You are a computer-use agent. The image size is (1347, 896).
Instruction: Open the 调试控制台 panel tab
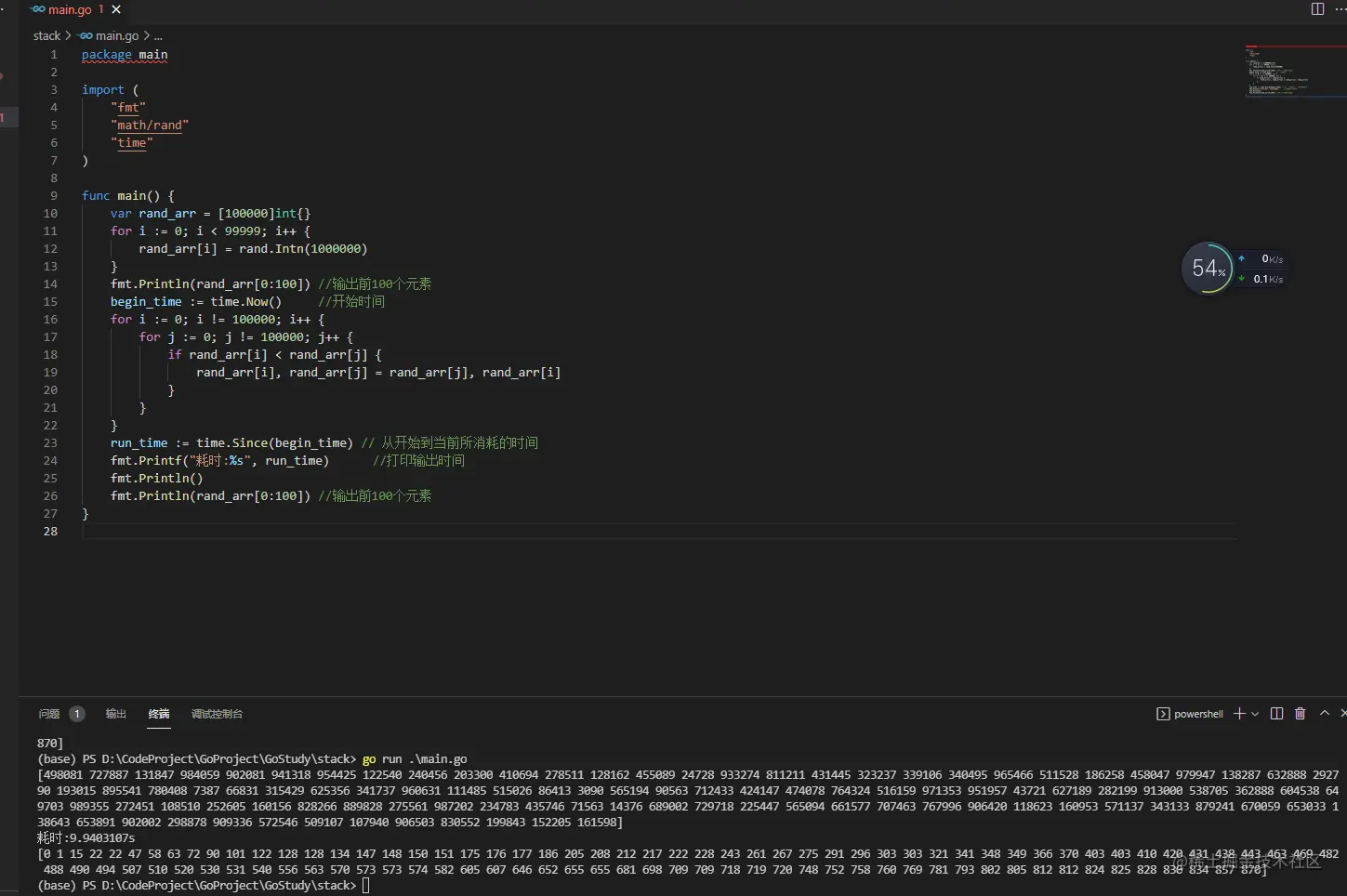coord(217,714)
